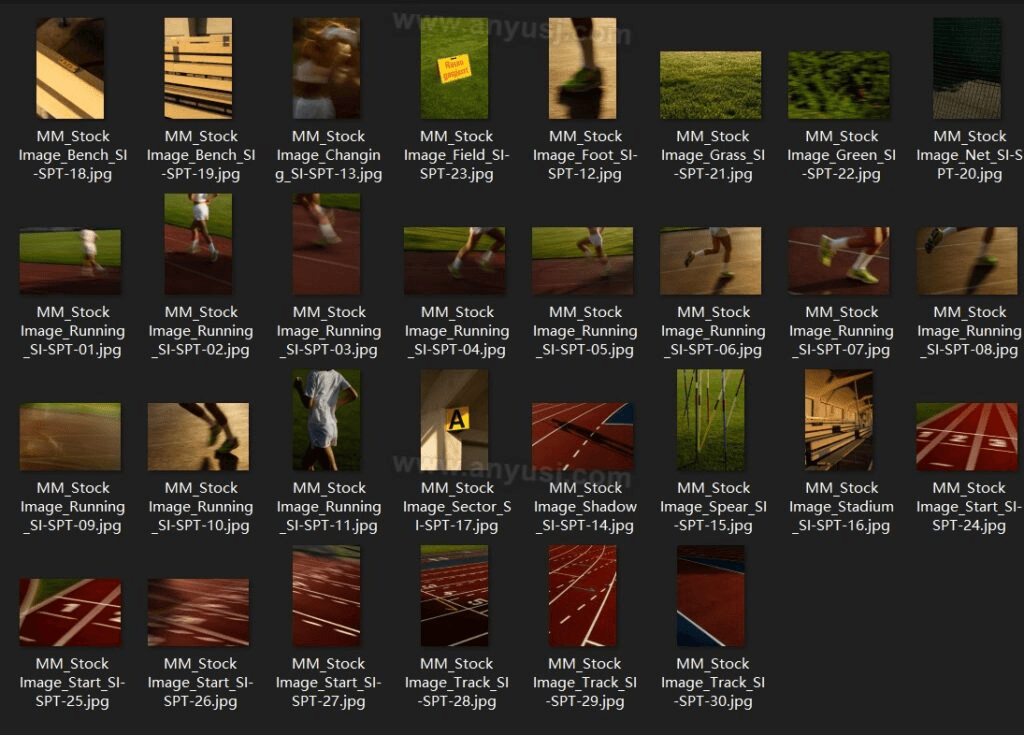Select the Shadow_SI-SPT-14.jpg image
1024x735 pixels.
582,437
